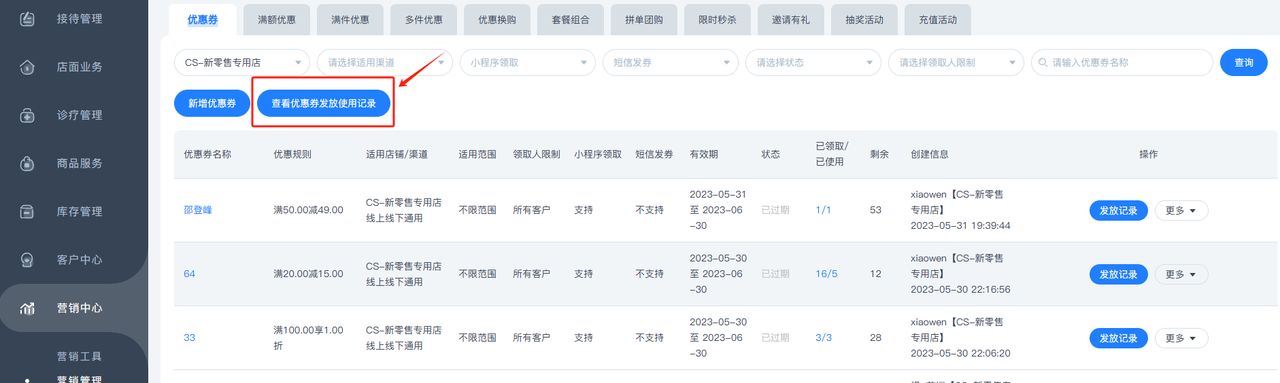This screenshot has height=383, width=1280.
Task: Select the 客户中心 customer icon
Action: [28, 260]
